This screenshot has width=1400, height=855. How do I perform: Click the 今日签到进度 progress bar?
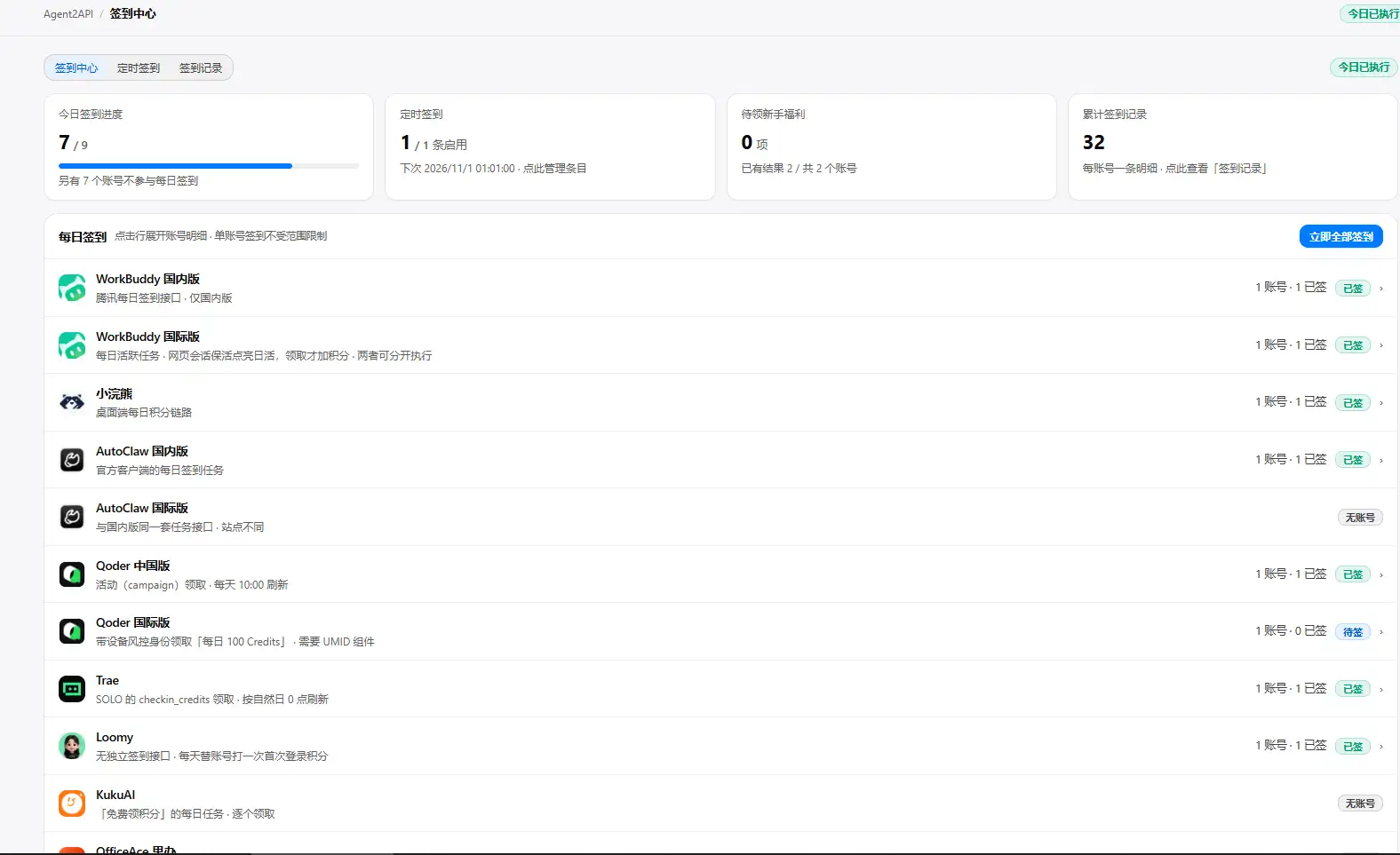coord(209,166)
